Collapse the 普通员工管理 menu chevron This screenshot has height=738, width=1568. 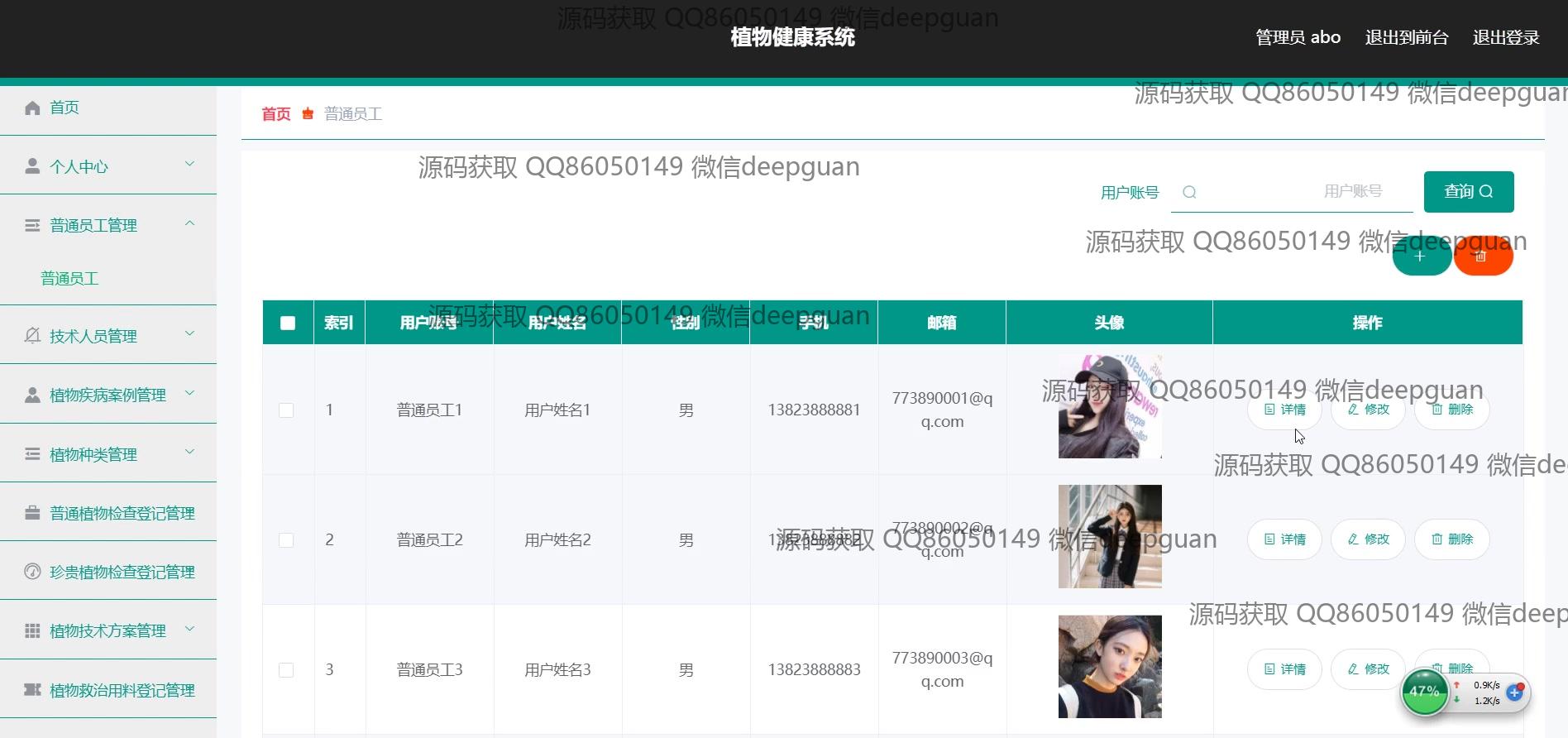tap(189, 223)
